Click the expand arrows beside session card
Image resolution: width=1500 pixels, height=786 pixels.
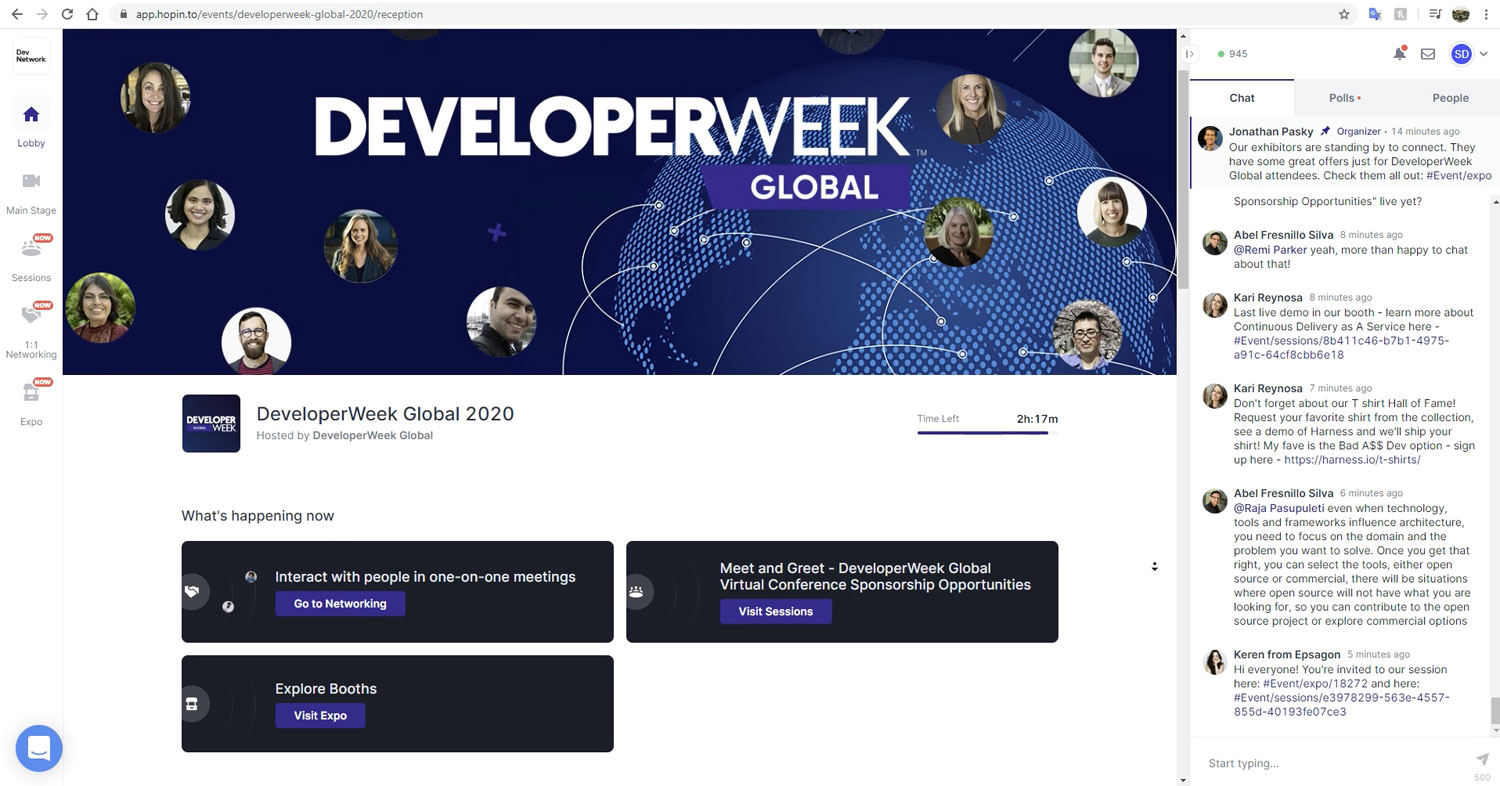coord(1154,566)
